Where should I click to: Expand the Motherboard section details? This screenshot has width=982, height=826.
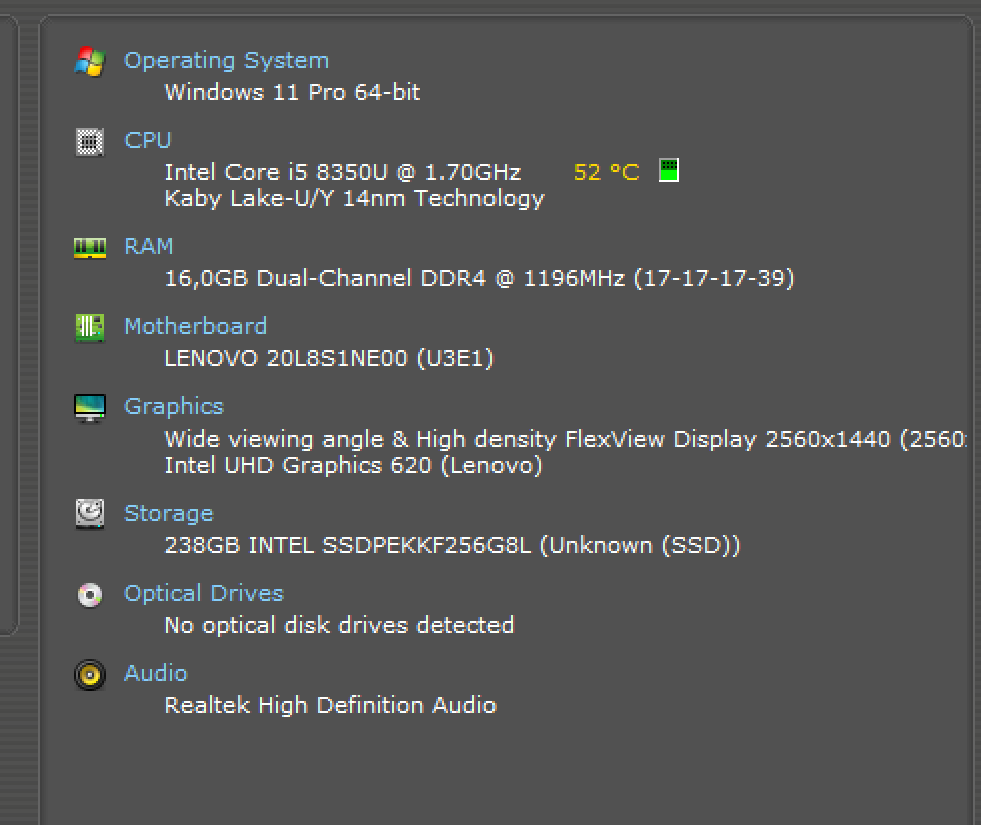(x=195, y=326)
